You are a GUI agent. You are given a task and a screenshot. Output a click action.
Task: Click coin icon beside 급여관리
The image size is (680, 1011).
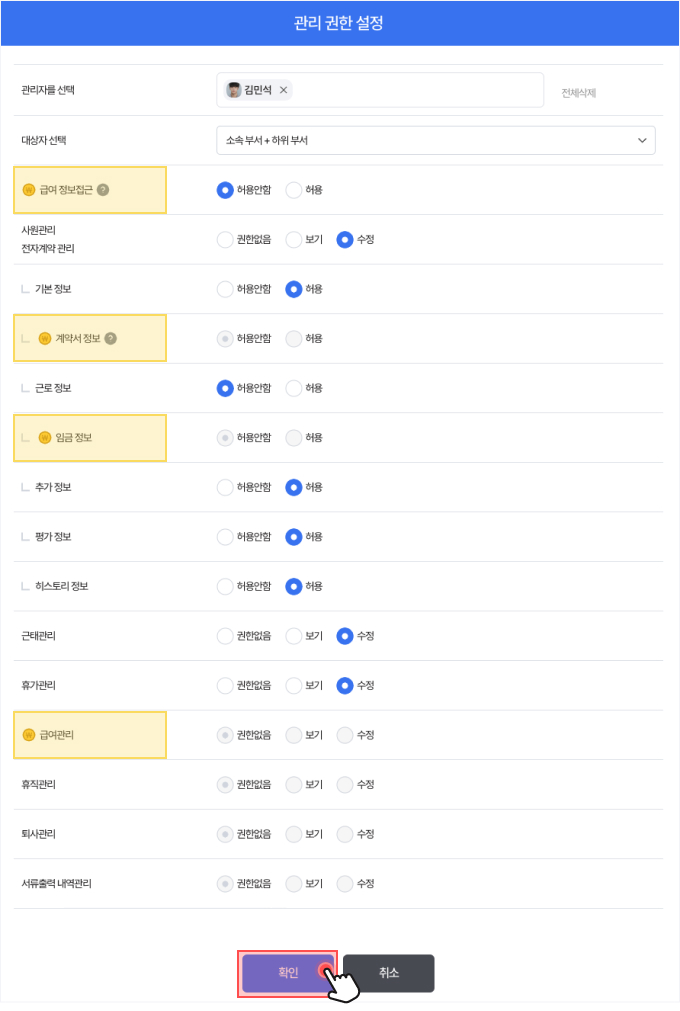28,735
